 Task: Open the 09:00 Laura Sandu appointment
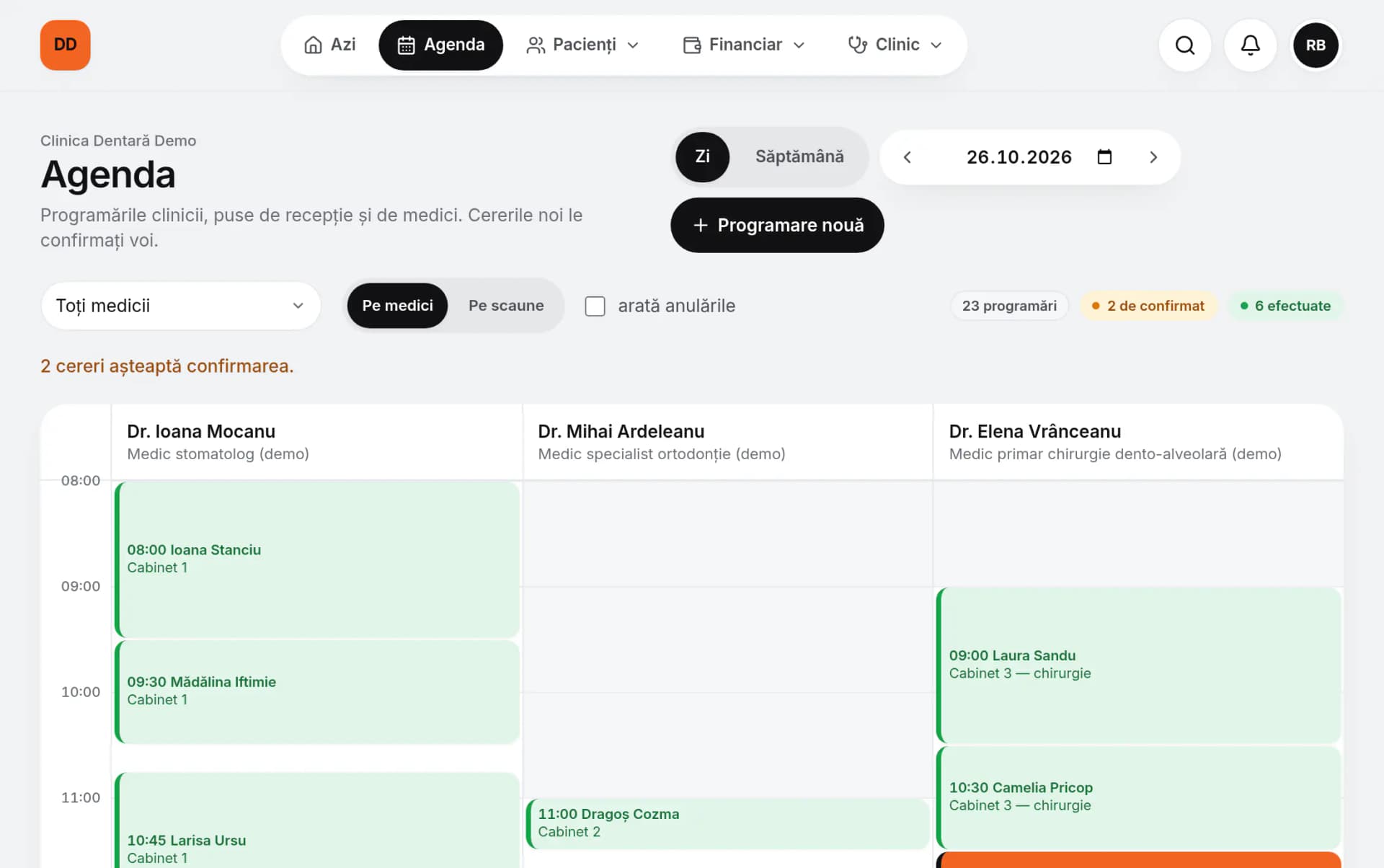(x=1139, y=665)
